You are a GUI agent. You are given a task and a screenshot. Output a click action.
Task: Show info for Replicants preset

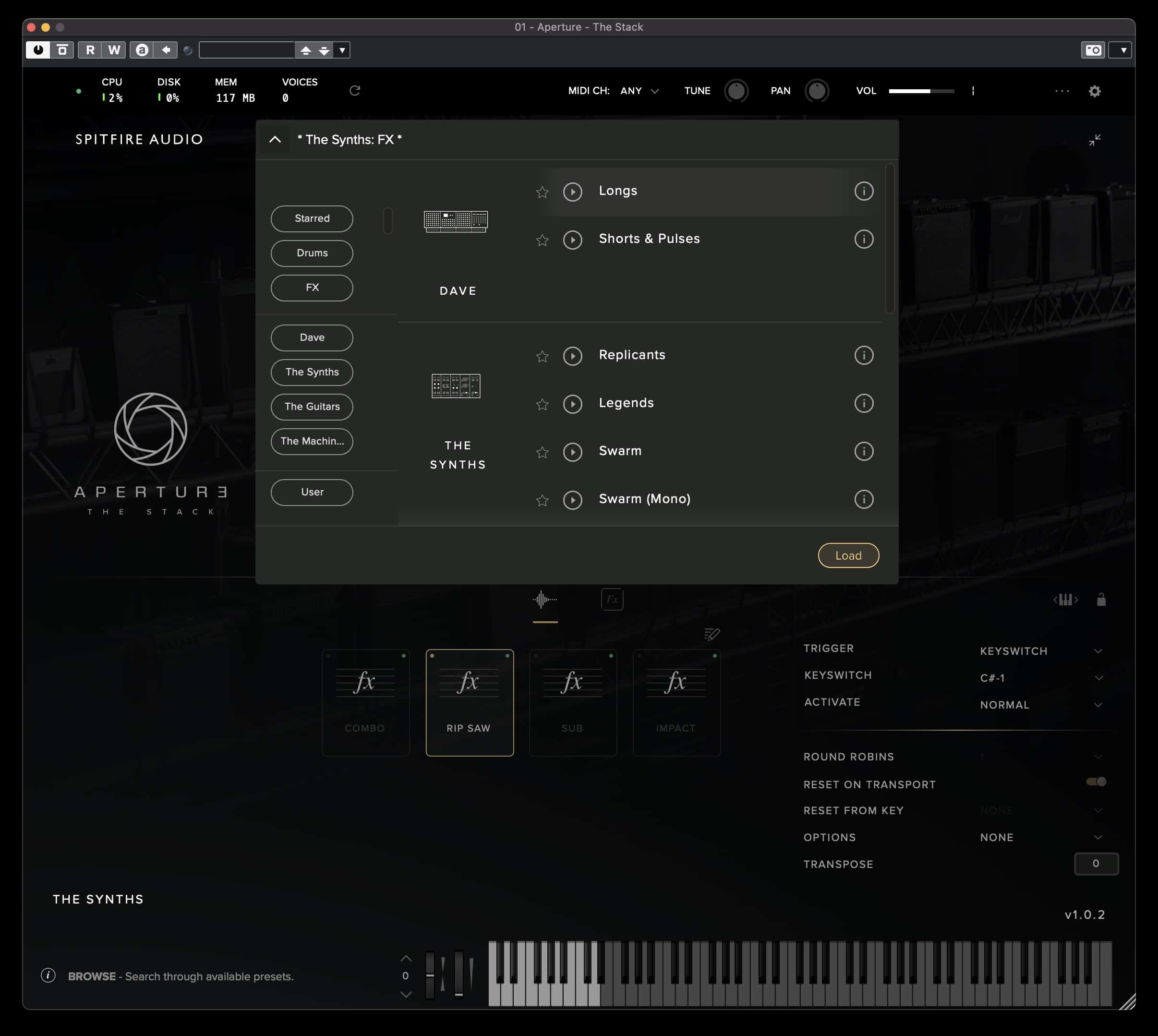pyautogui.click(x=864, y=355)
